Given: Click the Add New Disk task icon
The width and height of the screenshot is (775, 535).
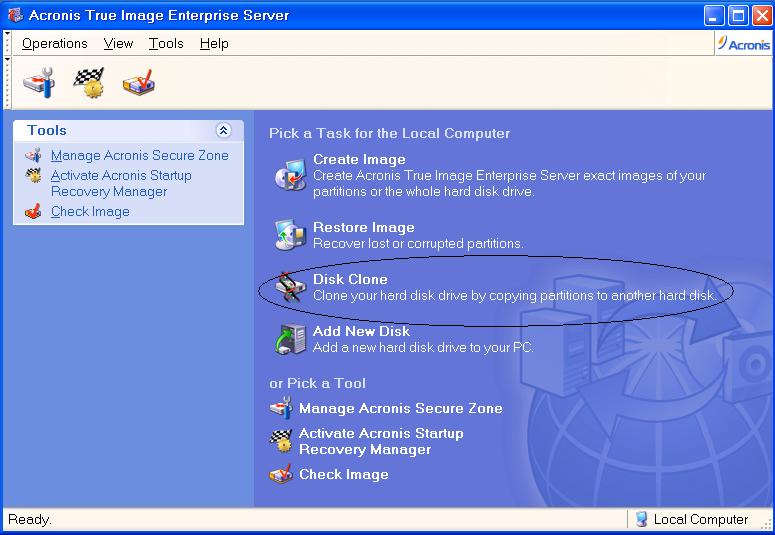Looking at the screenshot, I should coord(291,339).
